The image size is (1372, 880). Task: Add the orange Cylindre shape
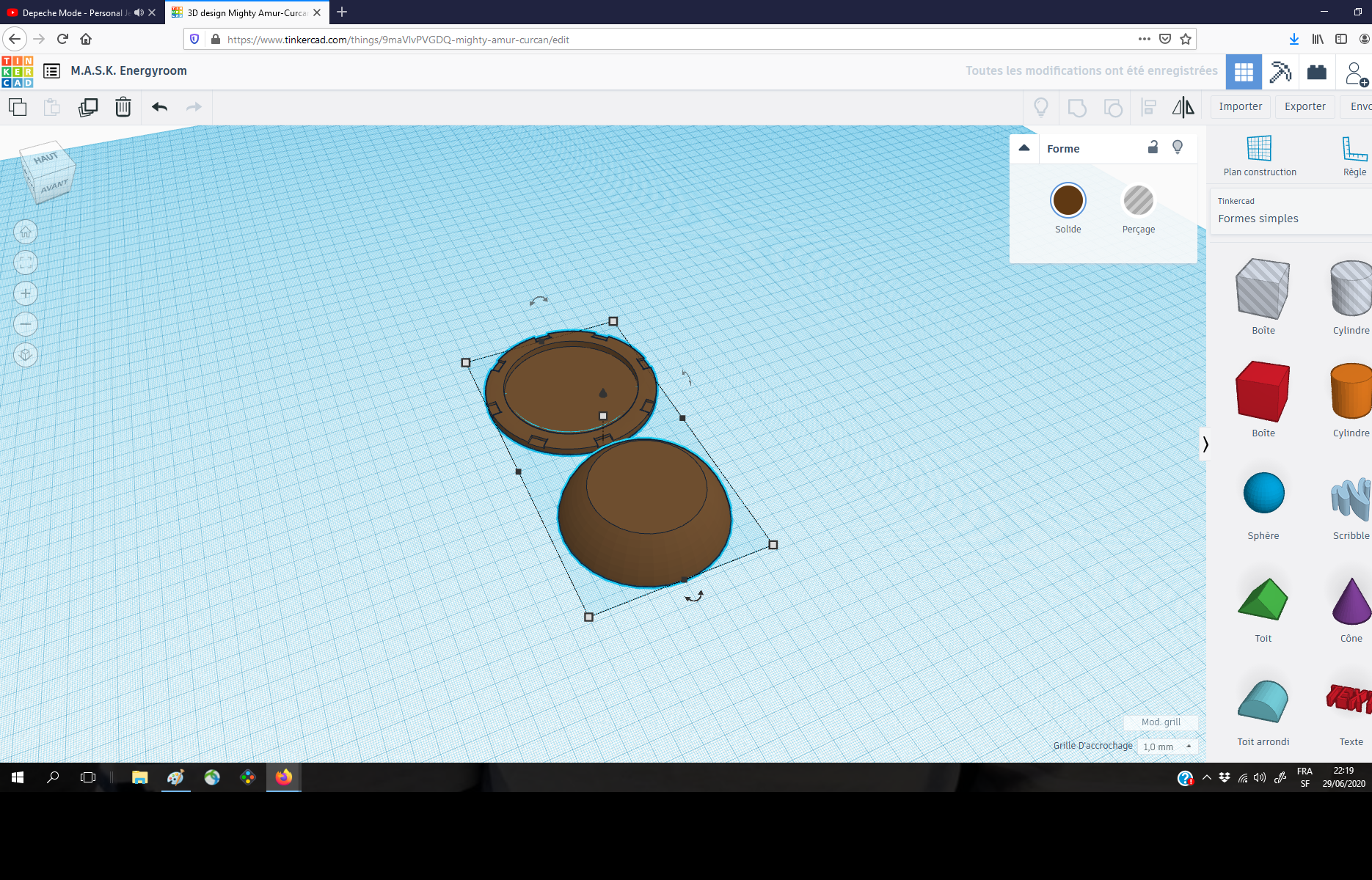click(1351, 390)
